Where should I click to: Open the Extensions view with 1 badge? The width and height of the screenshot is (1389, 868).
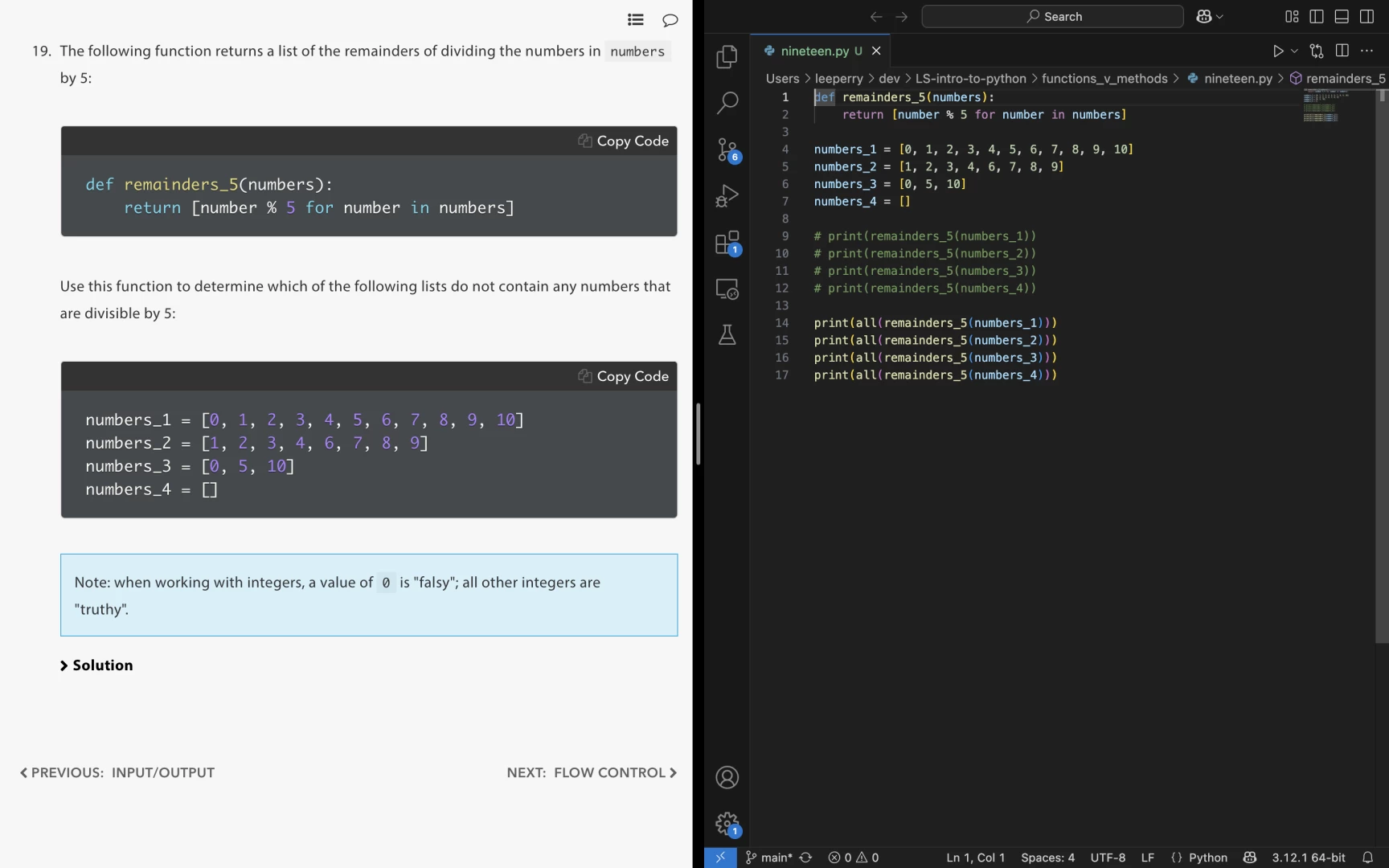[727, 243]
